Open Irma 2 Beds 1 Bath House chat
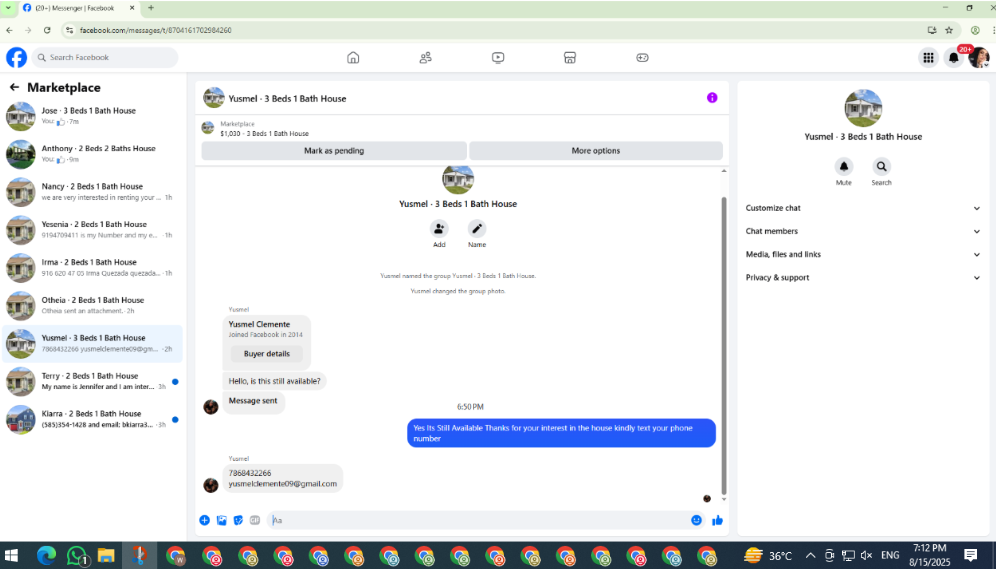 pos(93,267)
